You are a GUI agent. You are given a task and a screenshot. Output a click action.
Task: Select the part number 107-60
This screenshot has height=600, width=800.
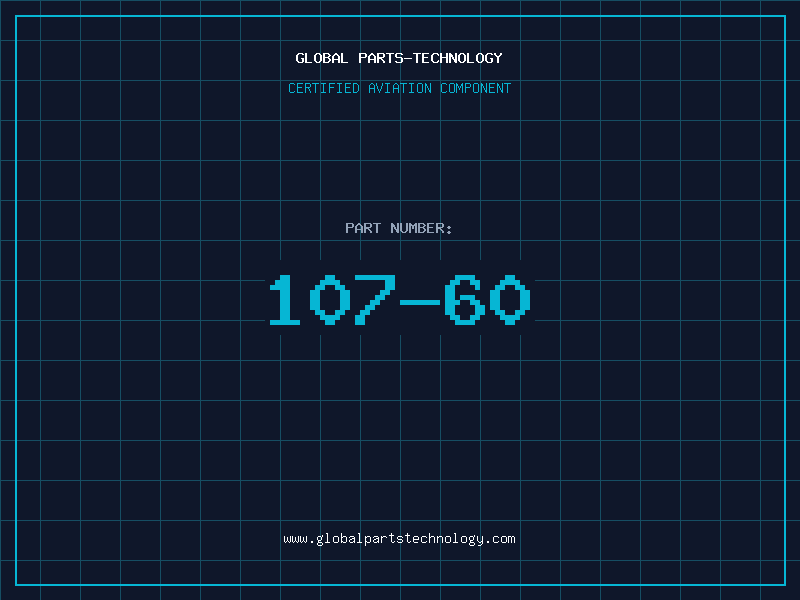pyautogui.click(x=399, y=300)
